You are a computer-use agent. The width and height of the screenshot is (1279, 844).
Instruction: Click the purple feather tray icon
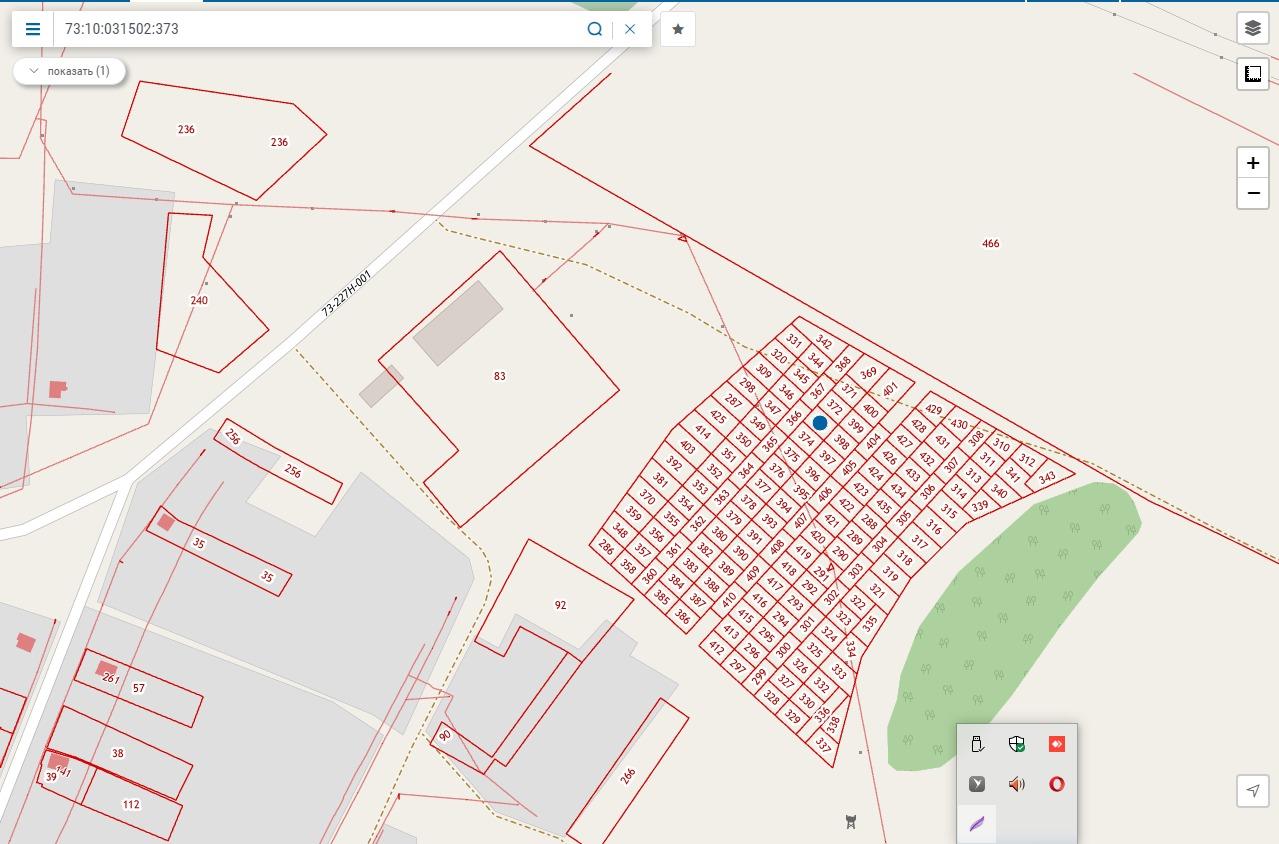click(977, 824)
